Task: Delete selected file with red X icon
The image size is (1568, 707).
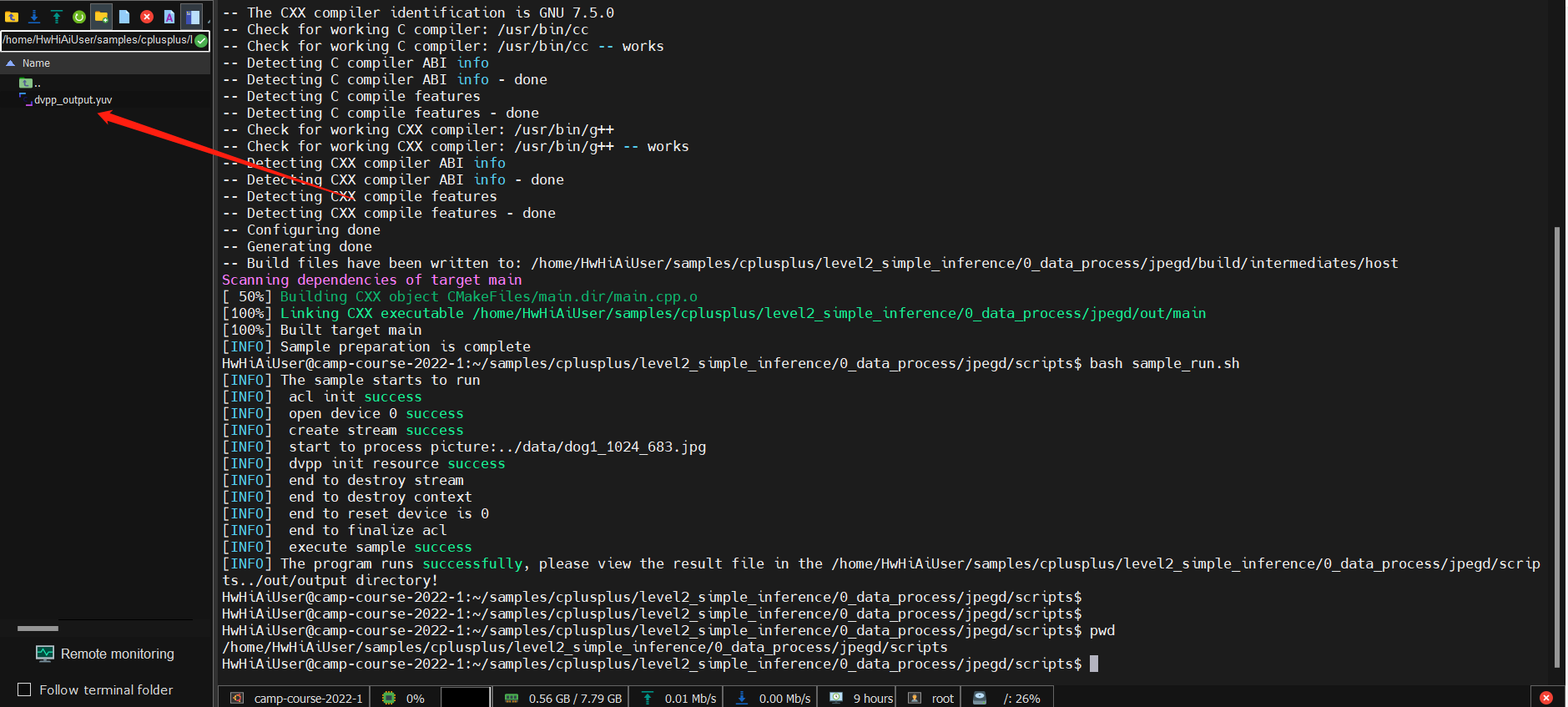Action: coord(147,16)
